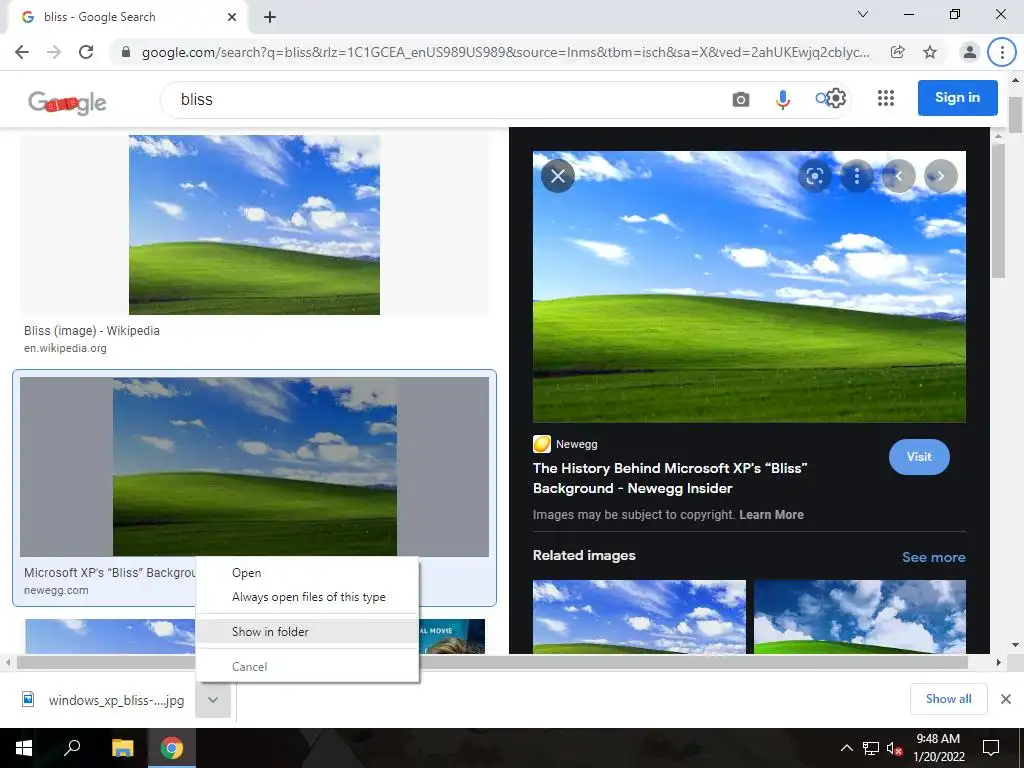Show hidden system tray icons
The width and height of the screenshot is (1024, 768).
(x=846, y=748)
